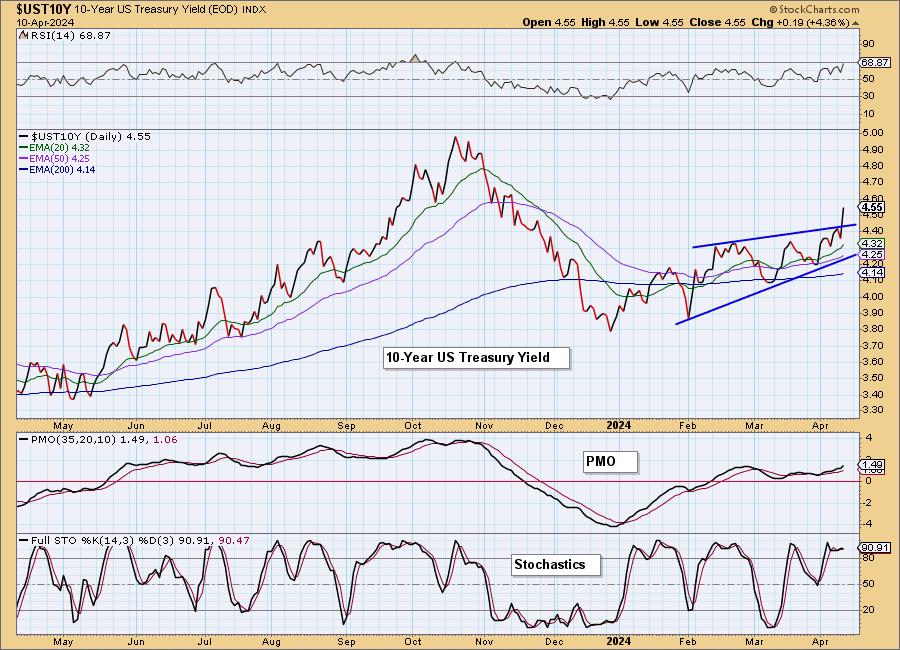Click the Stochastics annotation box
This screenshot has width=900, height=650.
[556, 564]
